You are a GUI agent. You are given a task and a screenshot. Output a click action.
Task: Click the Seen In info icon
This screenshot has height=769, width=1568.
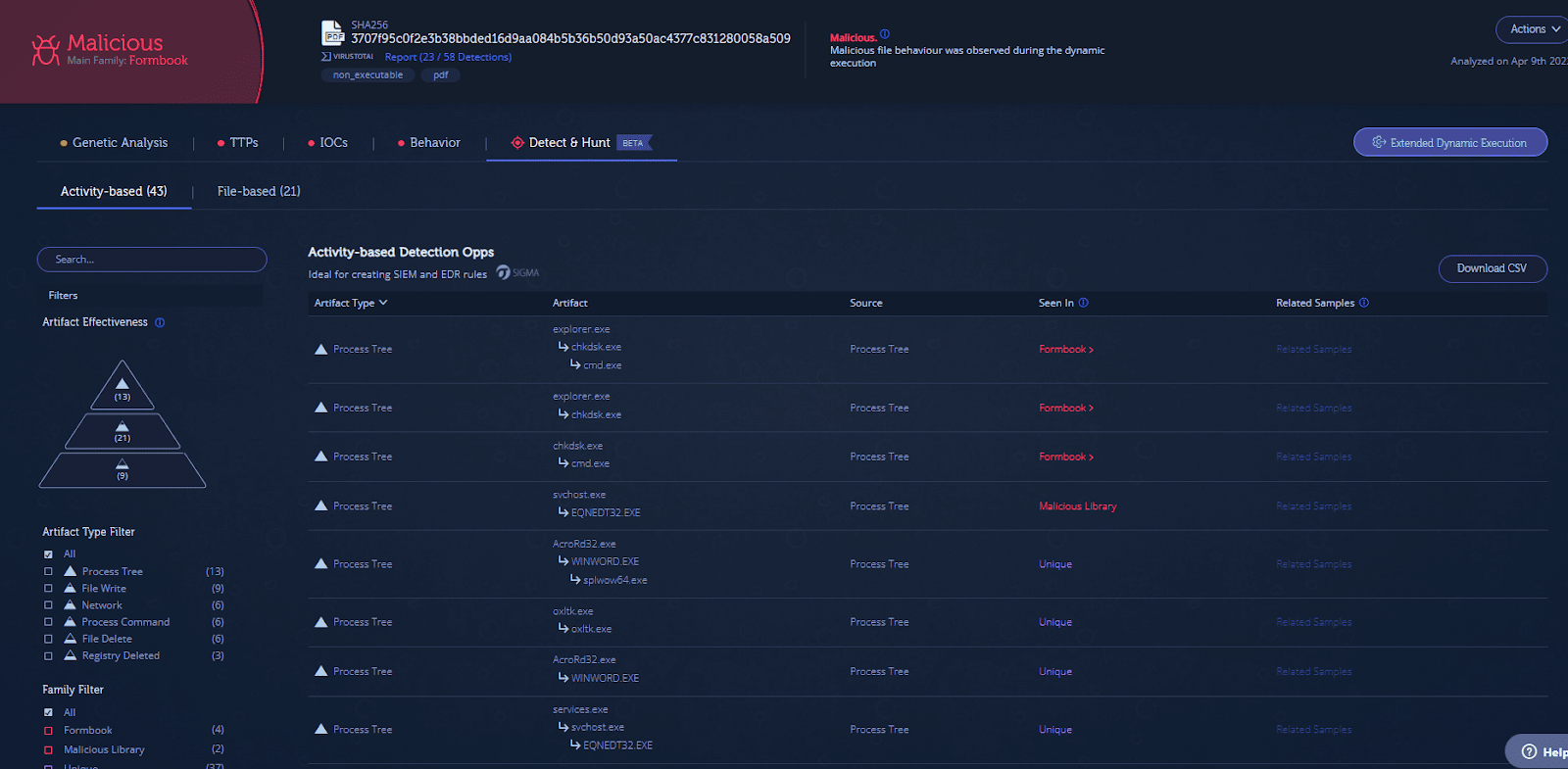(1083, 303)
